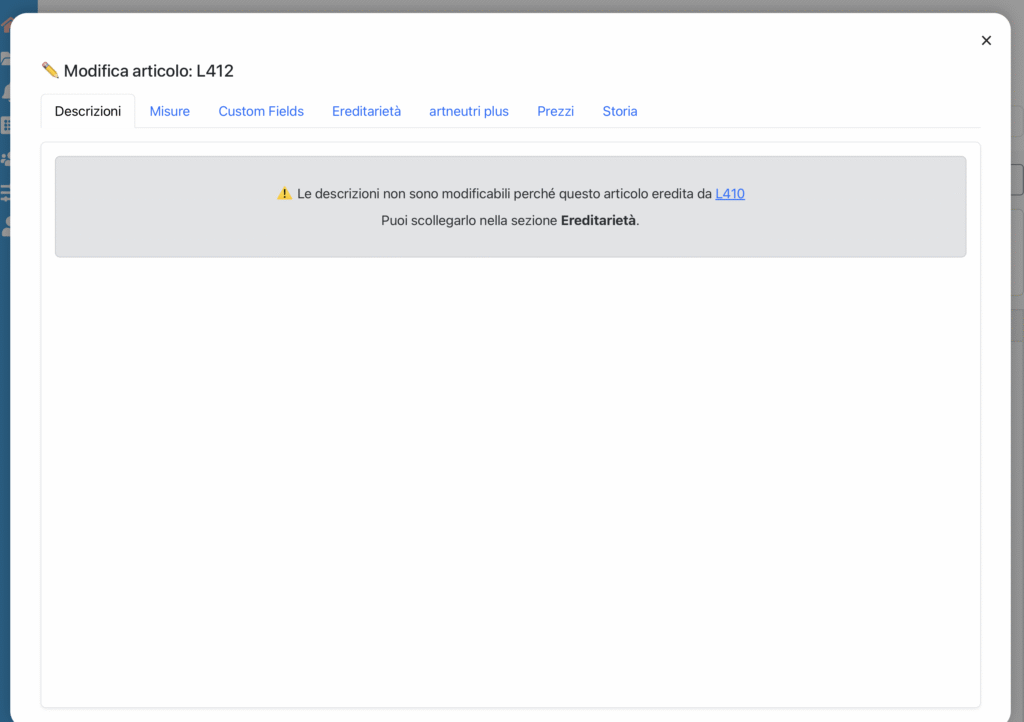Image resolution: width=1024 pixels, height=722 pixels.
Task: Click the home icon in the sidebar
Action: (5, 24)
